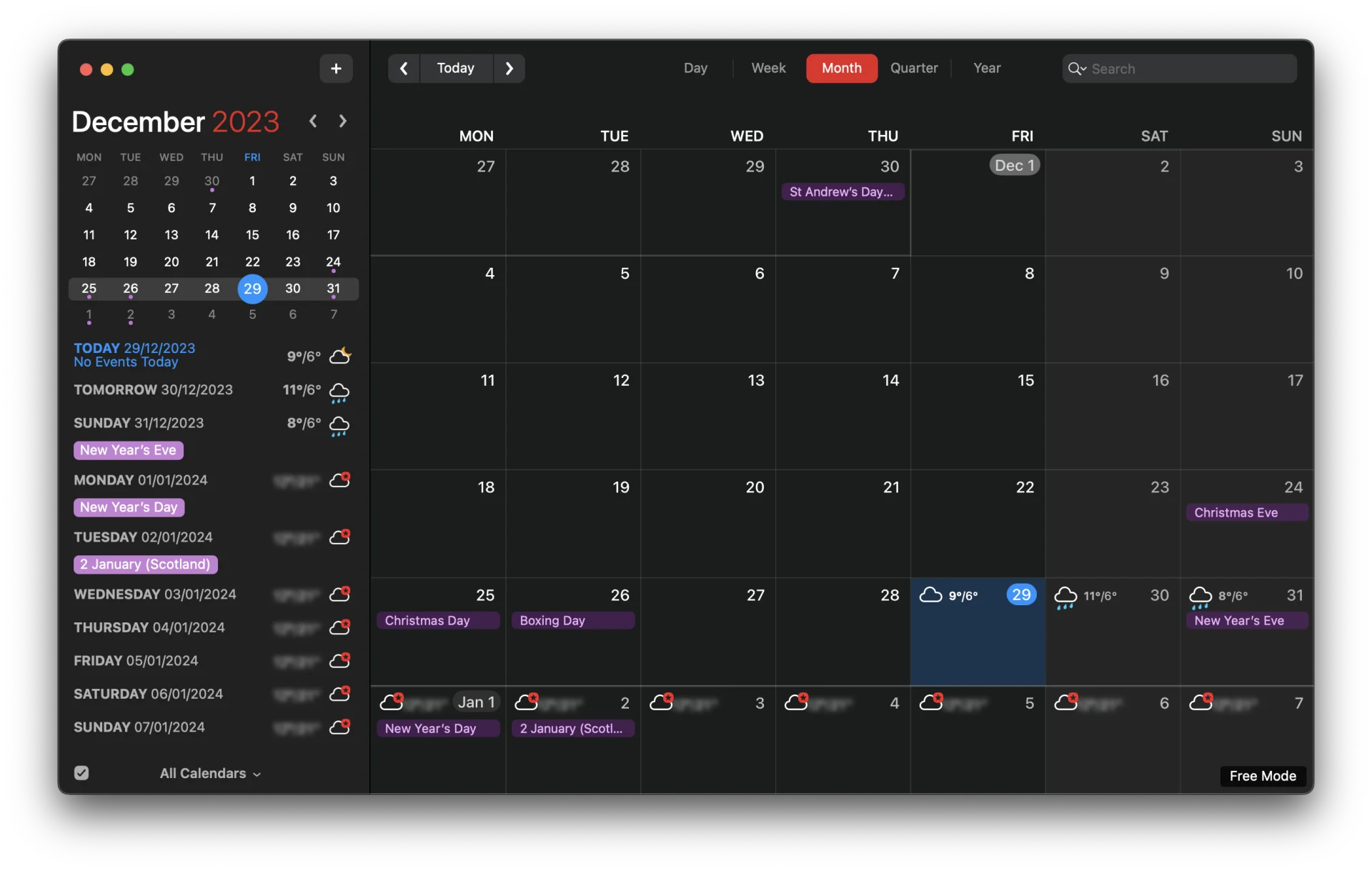This screenshot has height=871, width=1372.
Task: Switch to Week view
Action: tap(768, 69)
